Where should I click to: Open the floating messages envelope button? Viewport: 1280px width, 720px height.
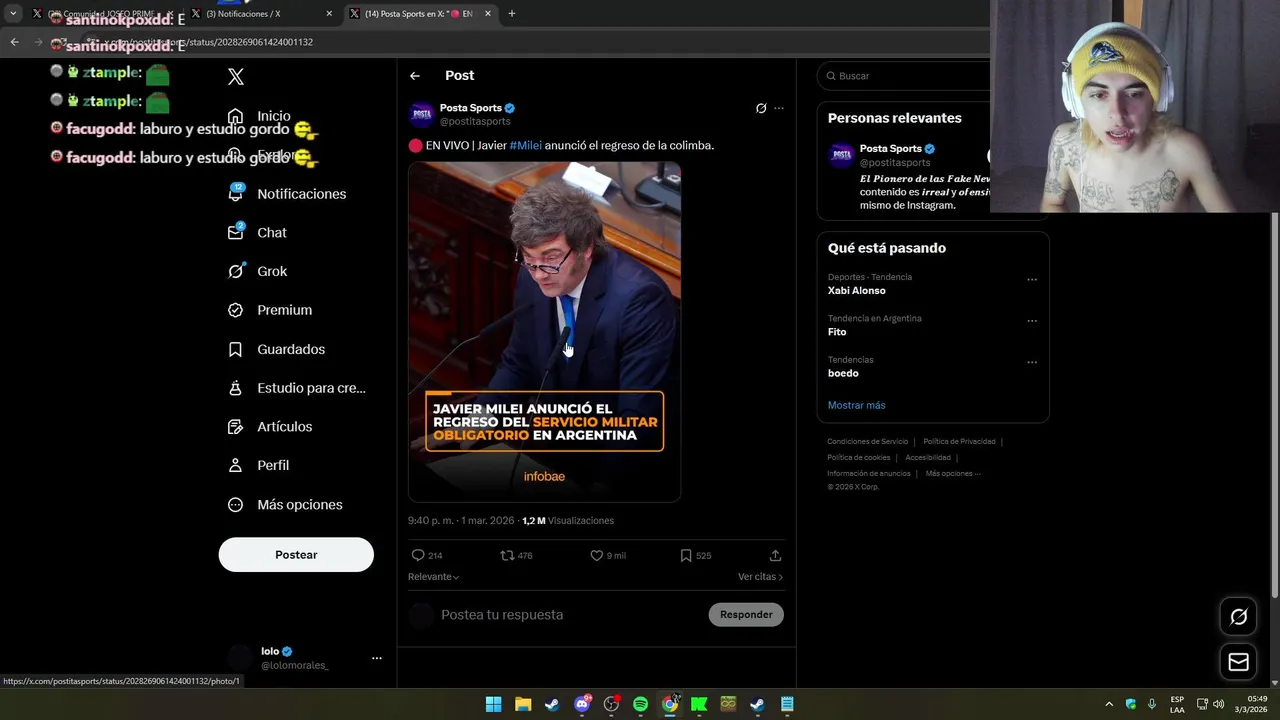point(1238,662)
